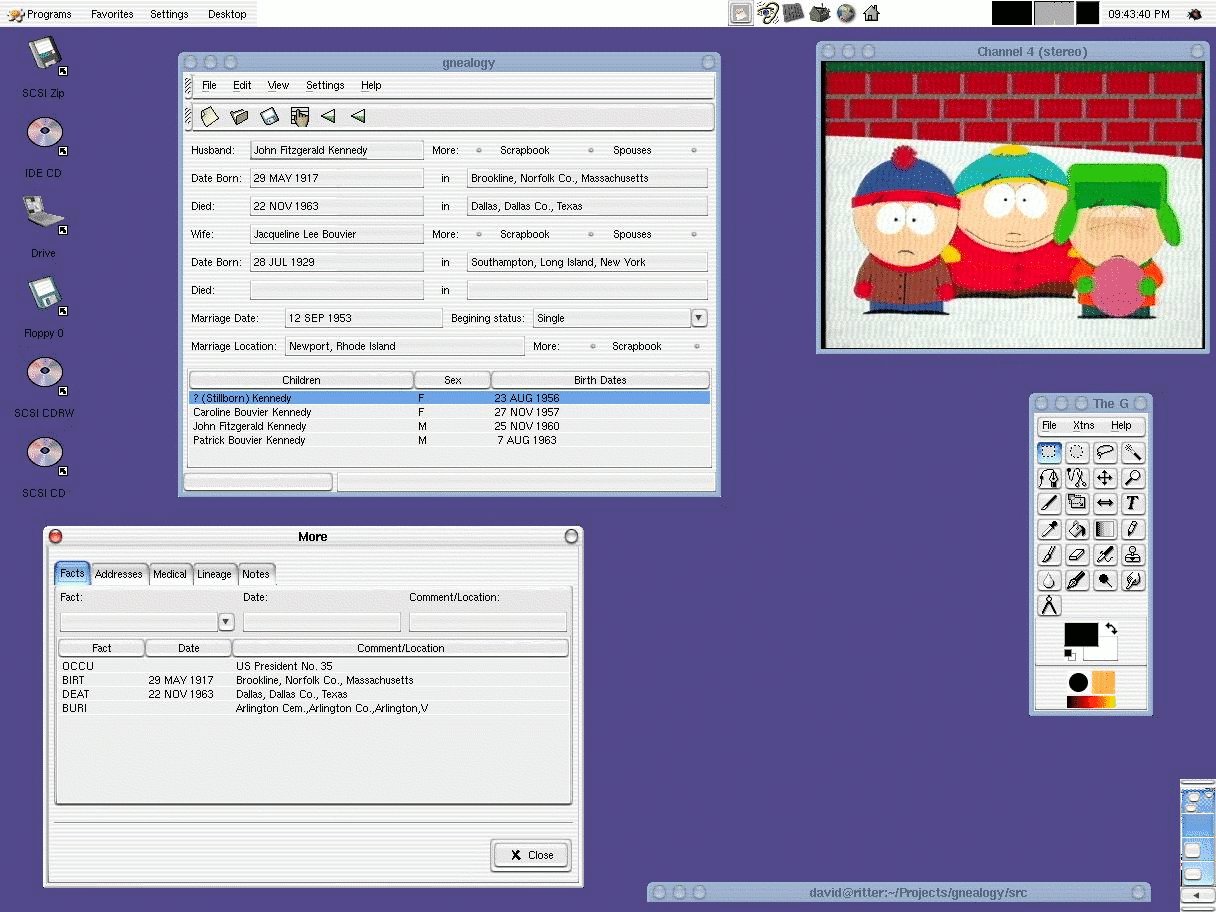Click the Husband name input field
This screenshot has width=1216, height=912.
(x=337, y=150)
